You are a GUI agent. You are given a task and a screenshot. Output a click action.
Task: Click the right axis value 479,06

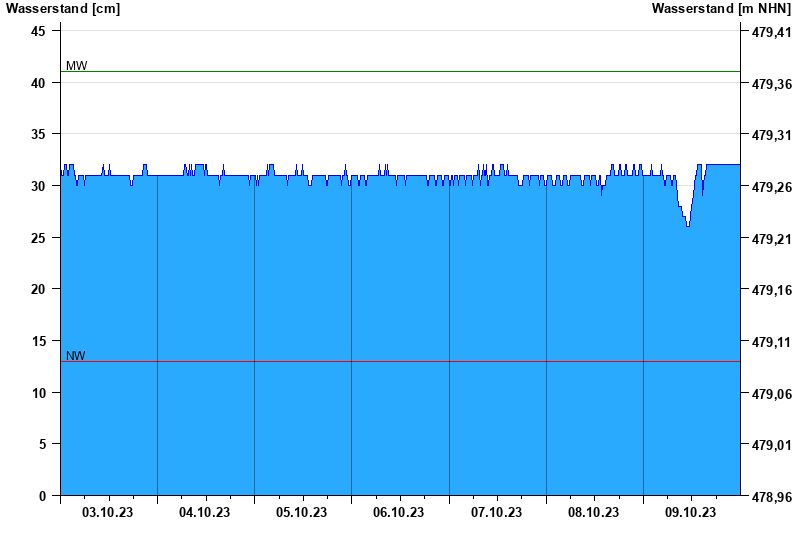click(x=772, y=394)
